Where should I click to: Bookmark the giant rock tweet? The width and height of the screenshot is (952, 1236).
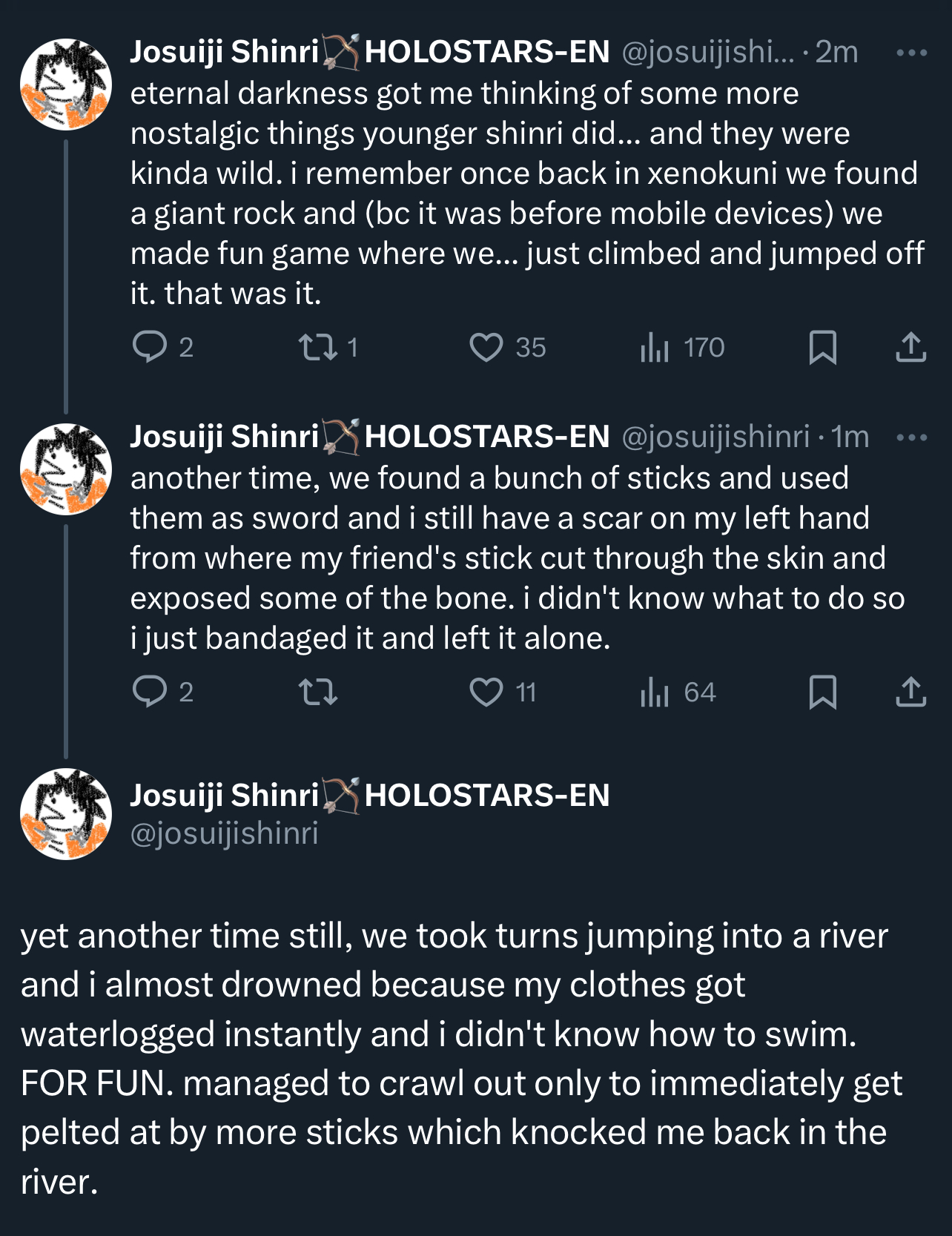822,347
